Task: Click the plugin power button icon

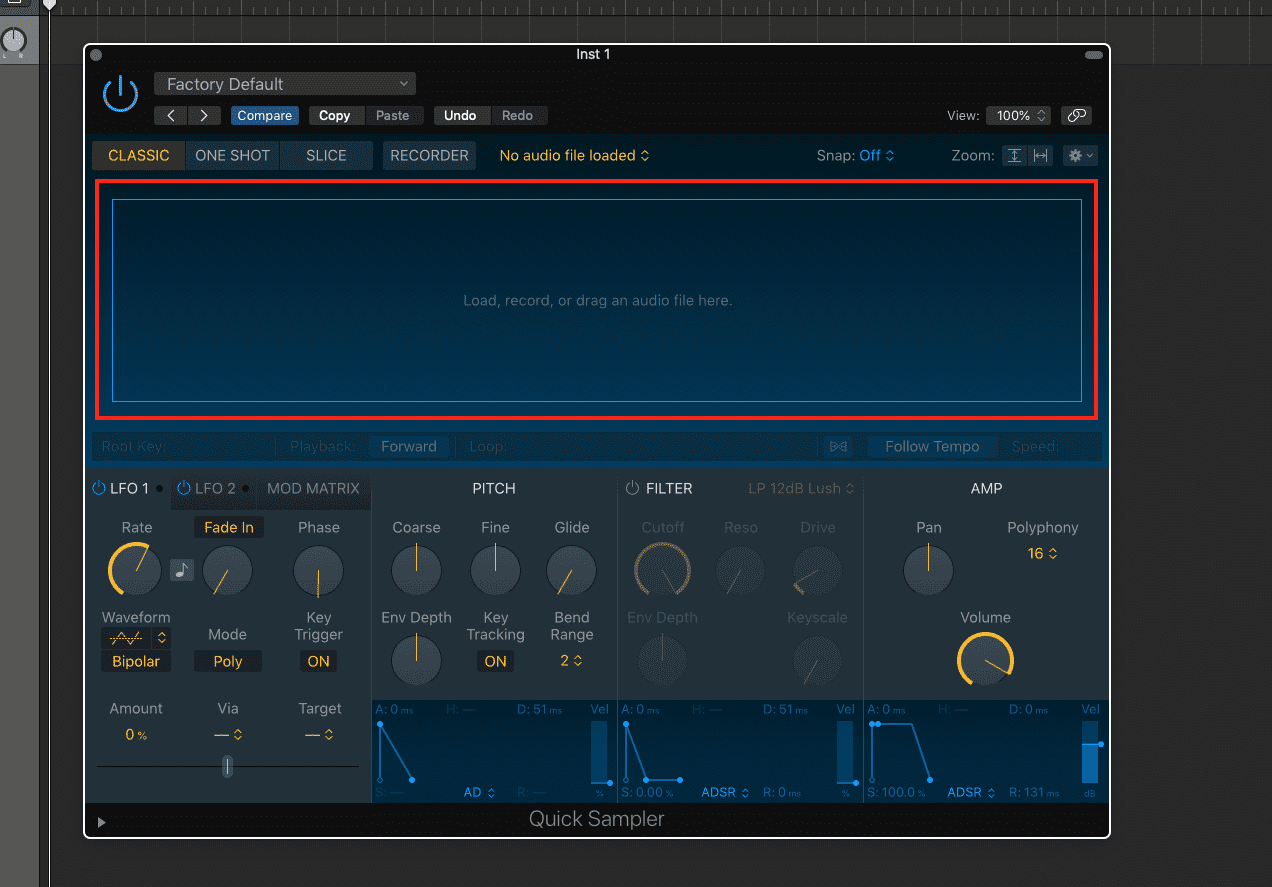Action: [x=120, y=94]
